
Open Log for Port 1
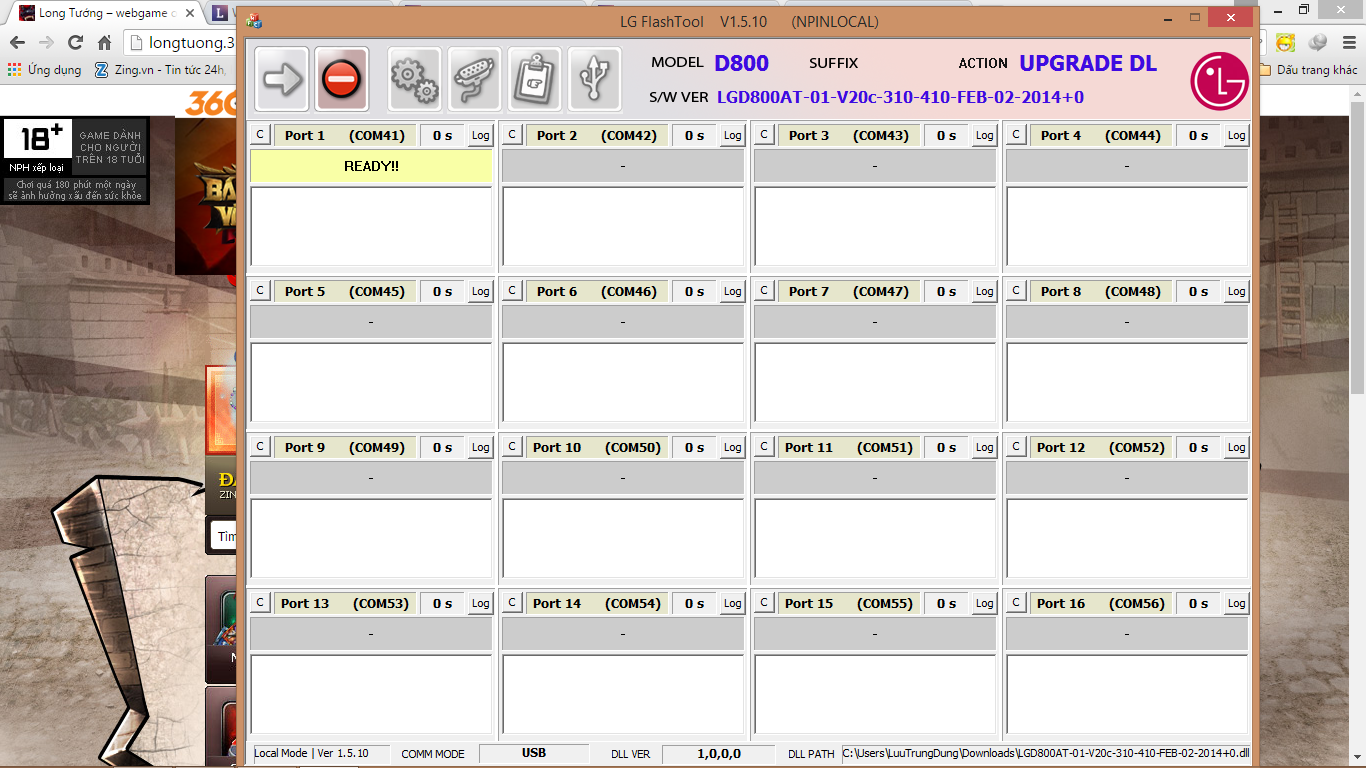(481, 136)
